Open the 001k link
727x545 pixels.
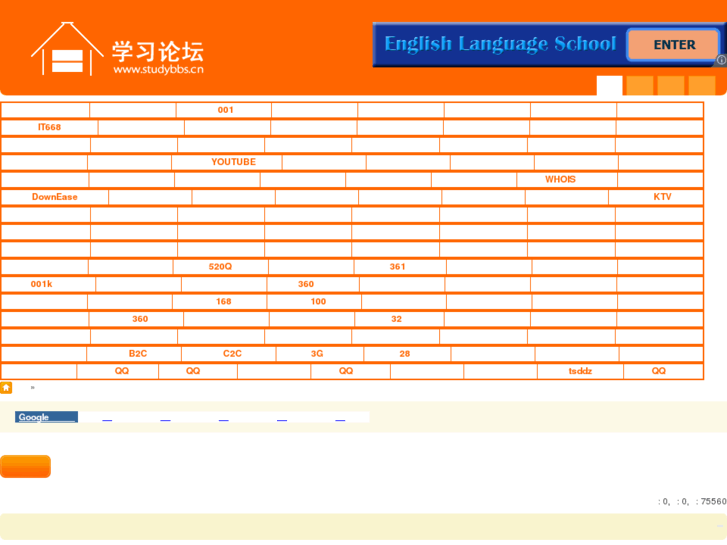41,284
